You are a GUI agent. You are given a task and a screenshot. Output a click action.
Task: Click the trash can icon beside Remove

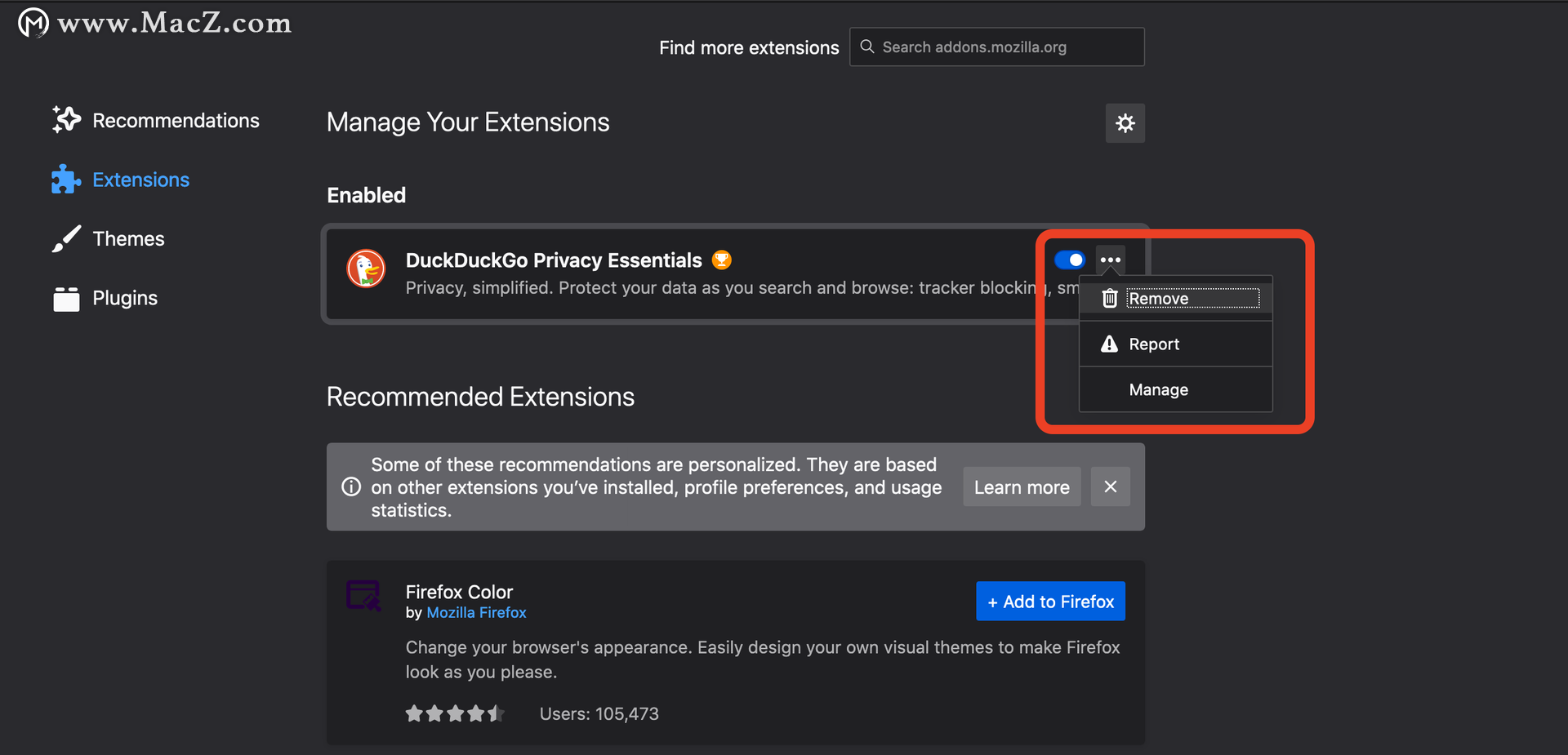tap(1109, 299)
